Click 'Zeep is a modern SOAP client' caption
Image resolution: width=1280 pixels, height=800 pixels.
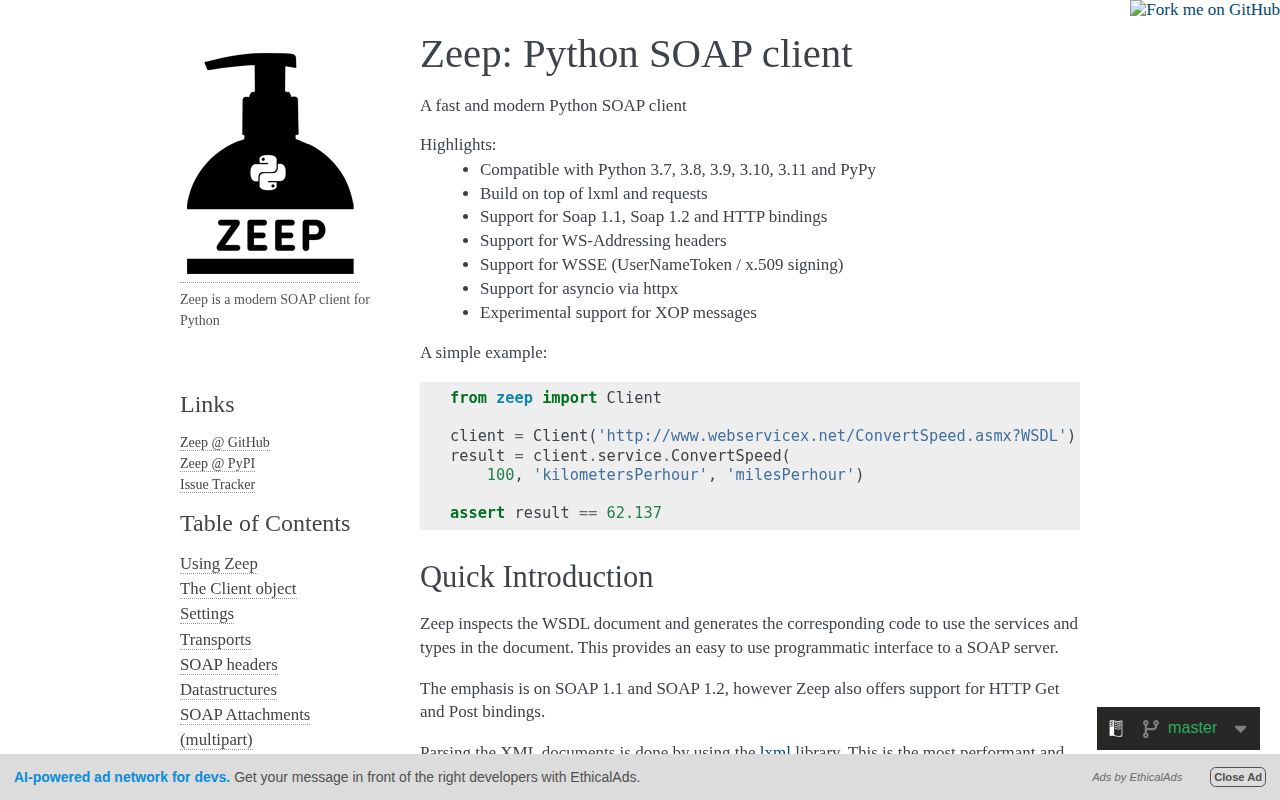coord(275,309)
